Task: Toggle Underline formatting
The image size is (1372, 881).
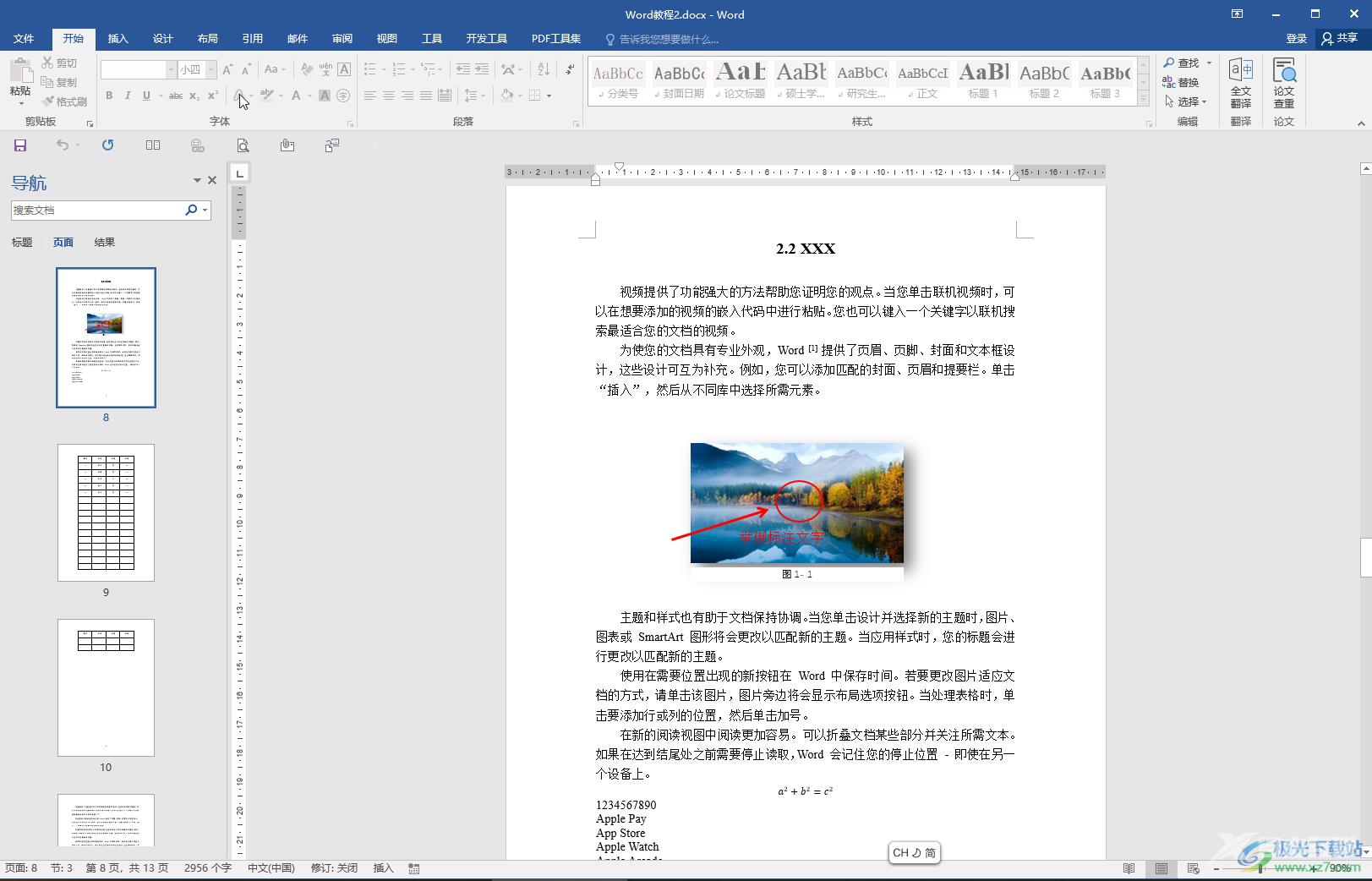Action: click(146, 96)
